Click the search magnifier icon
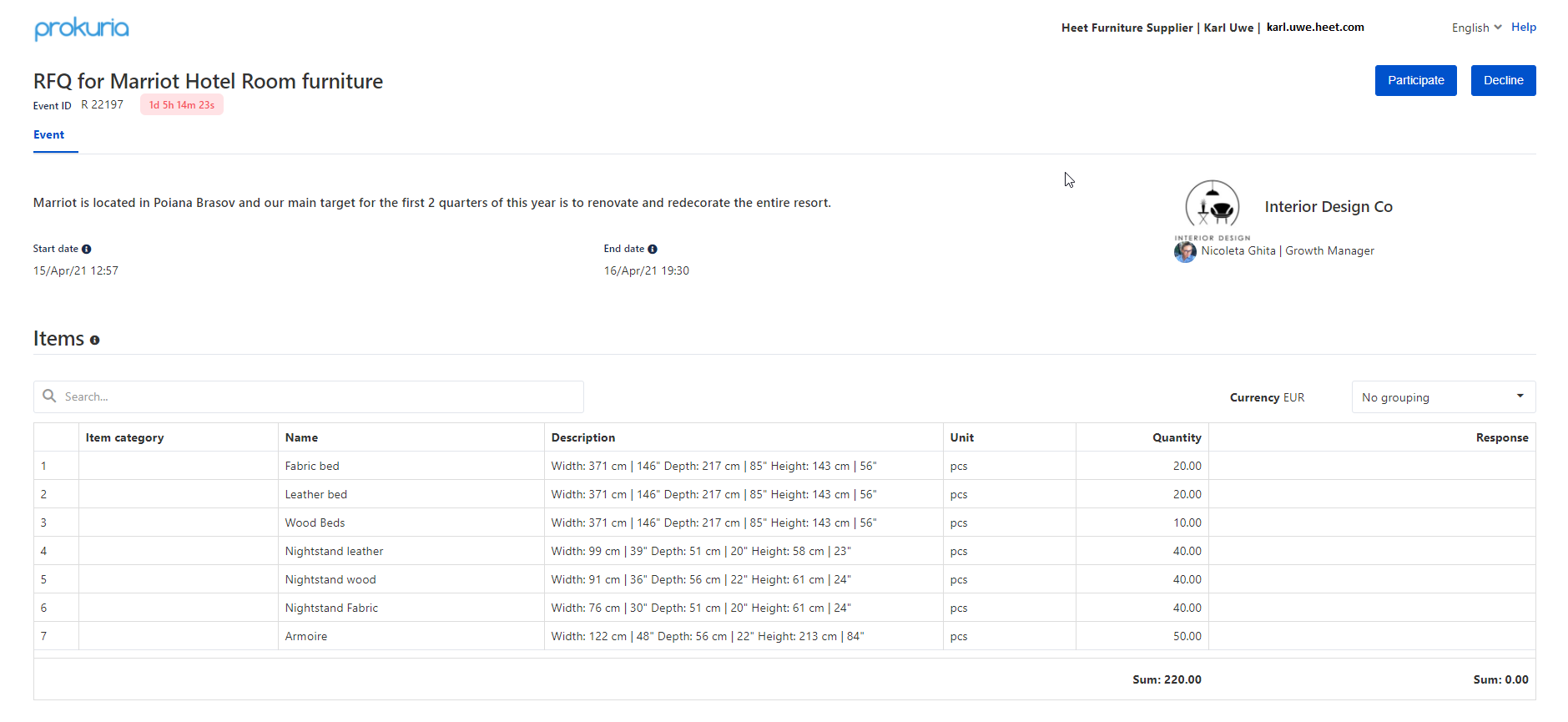The width and height of the screenshot is (1568, 722). [x=49, y=396]
